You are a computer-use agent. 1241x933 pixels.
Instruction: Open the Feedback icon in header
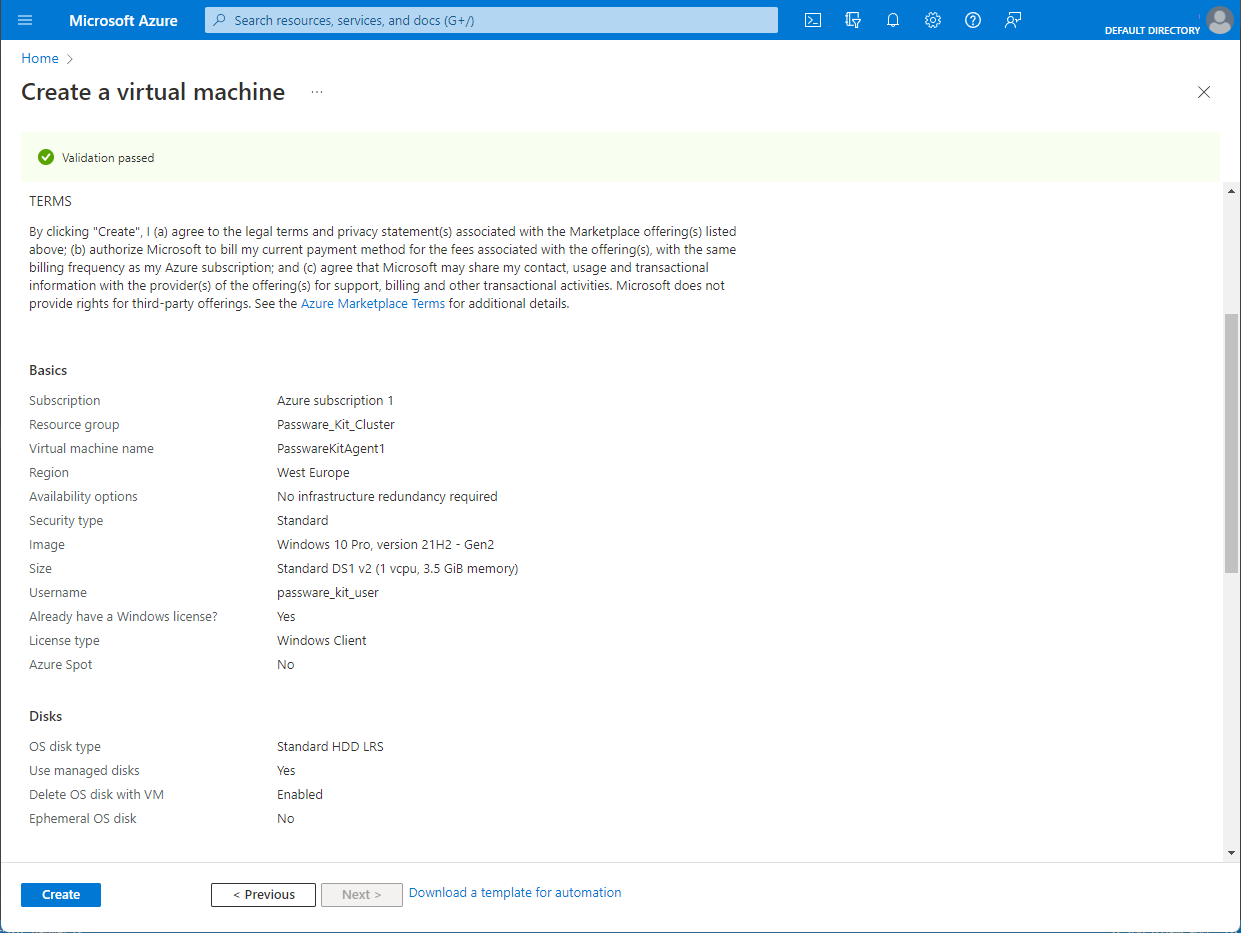tap(1013, 20)
